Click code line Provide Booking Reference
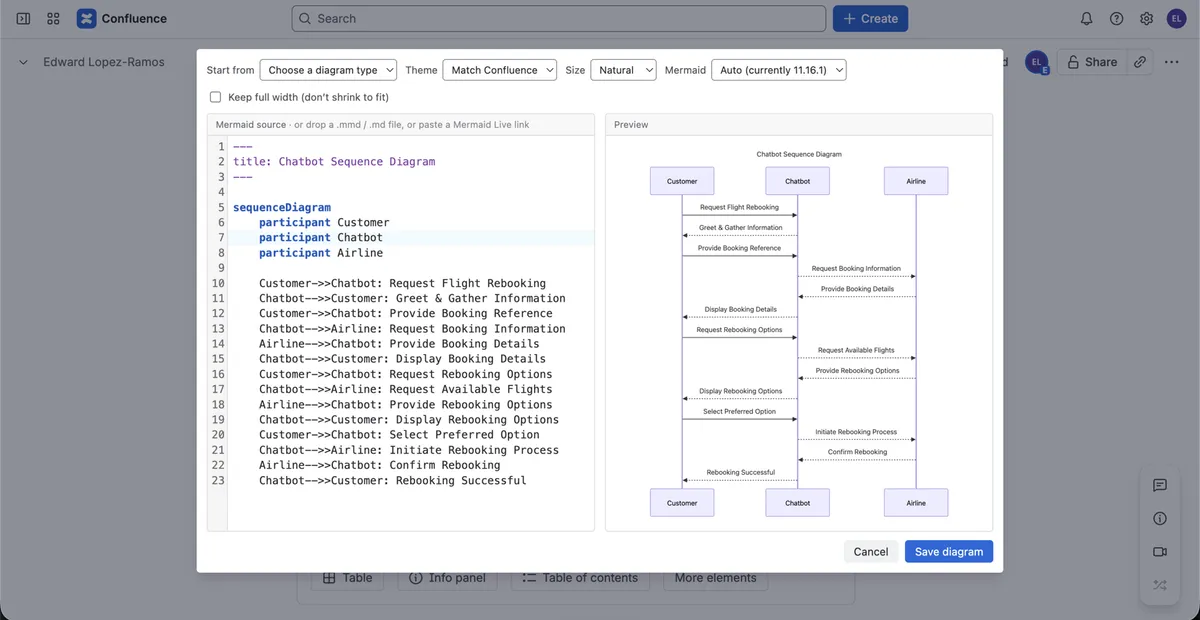 [406, 313]
